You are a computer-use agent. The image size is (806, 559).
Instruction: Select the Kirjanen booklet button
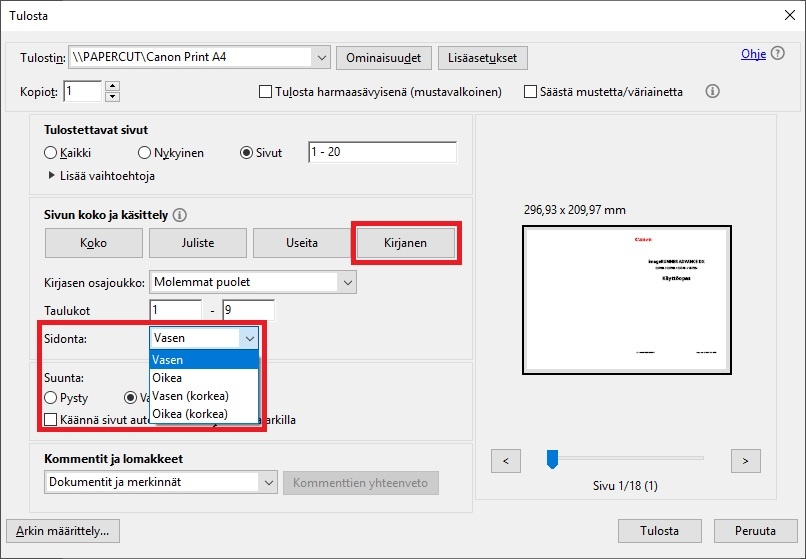tap(406, 243)
